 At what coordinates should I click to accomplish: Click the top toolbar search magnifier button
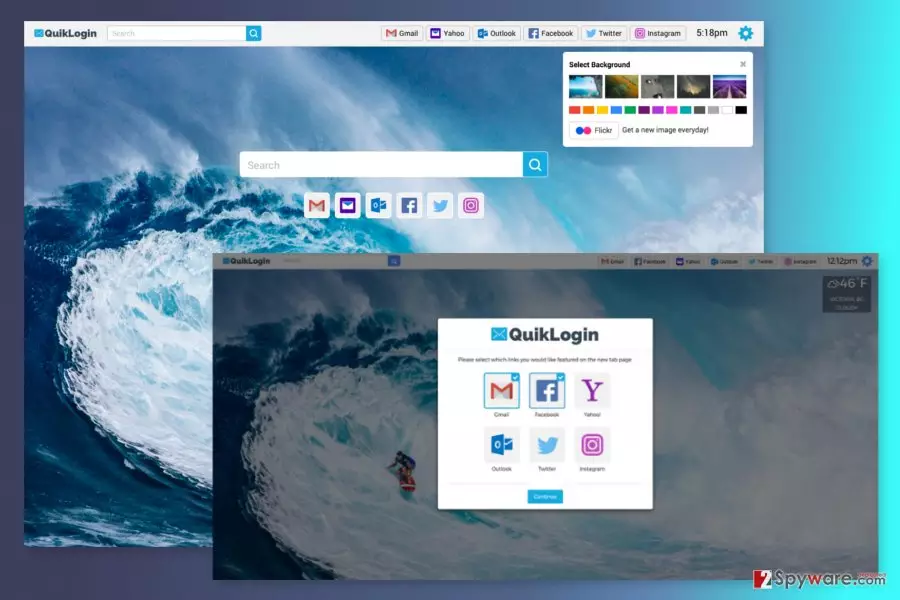coord(254,33)
